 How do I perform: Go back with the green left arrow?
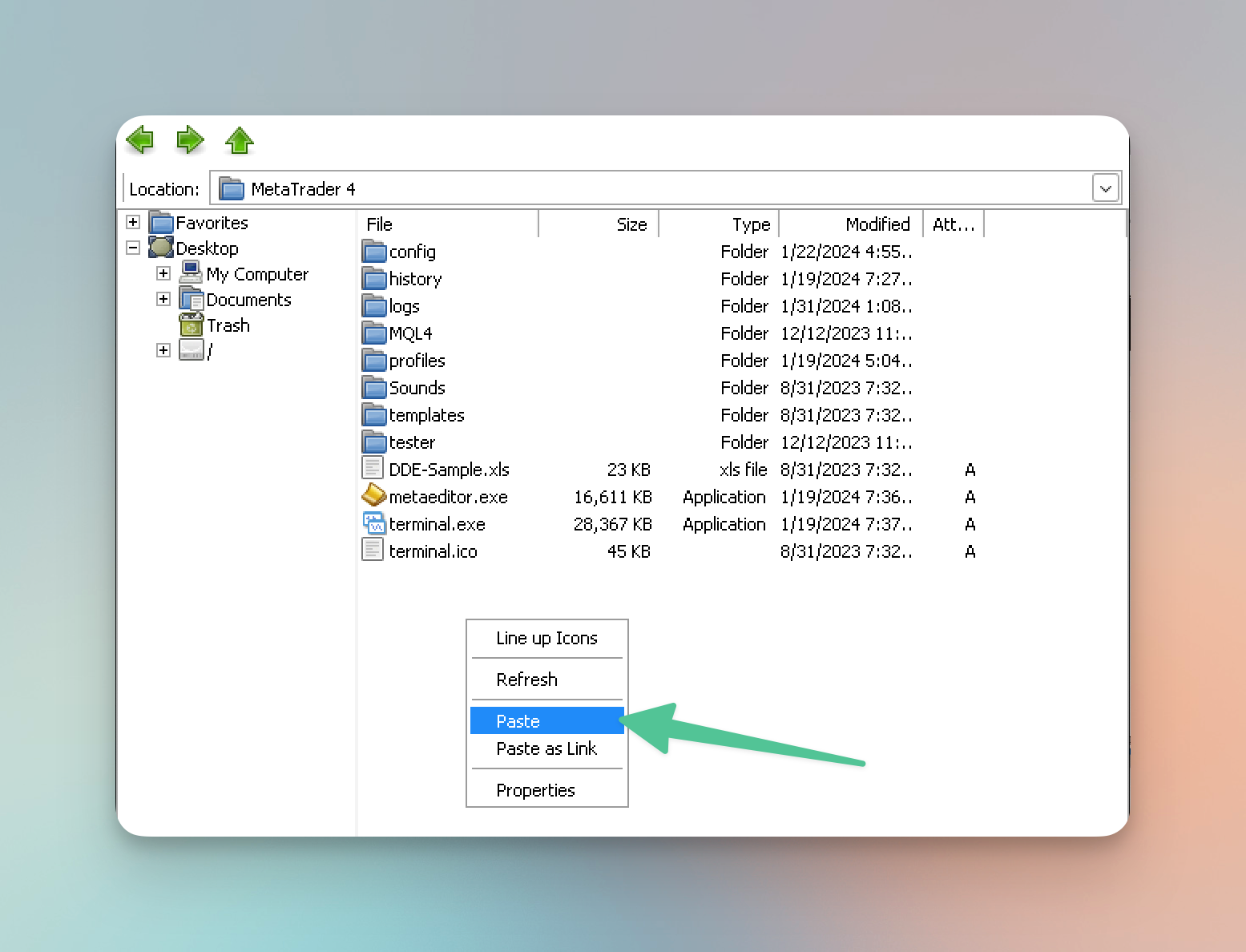pyautogui.click(x=140, y=140)
